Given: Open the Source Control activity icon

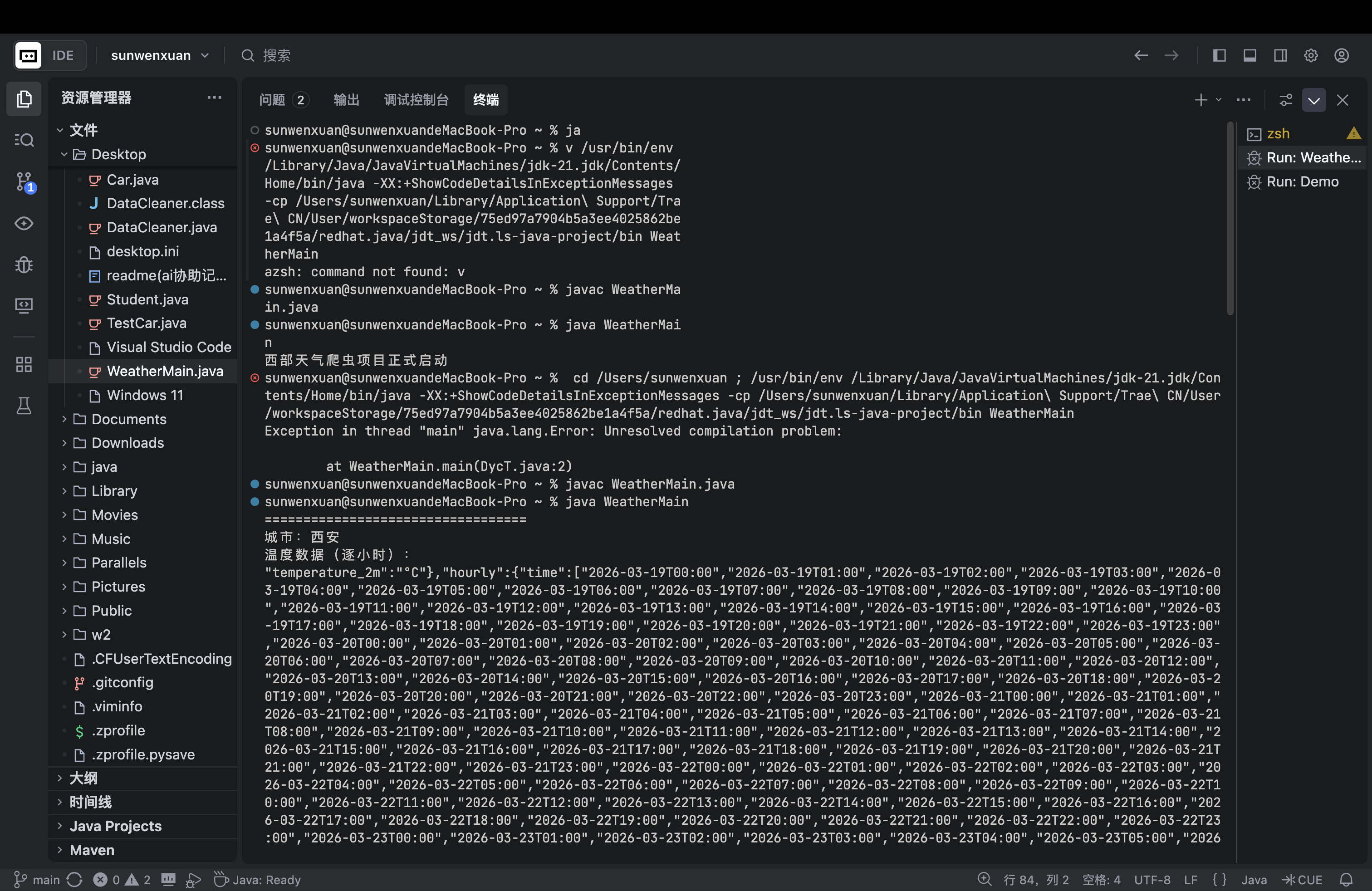Looking at the screenshot, I should pyautogui.click(x=24, y=182).
